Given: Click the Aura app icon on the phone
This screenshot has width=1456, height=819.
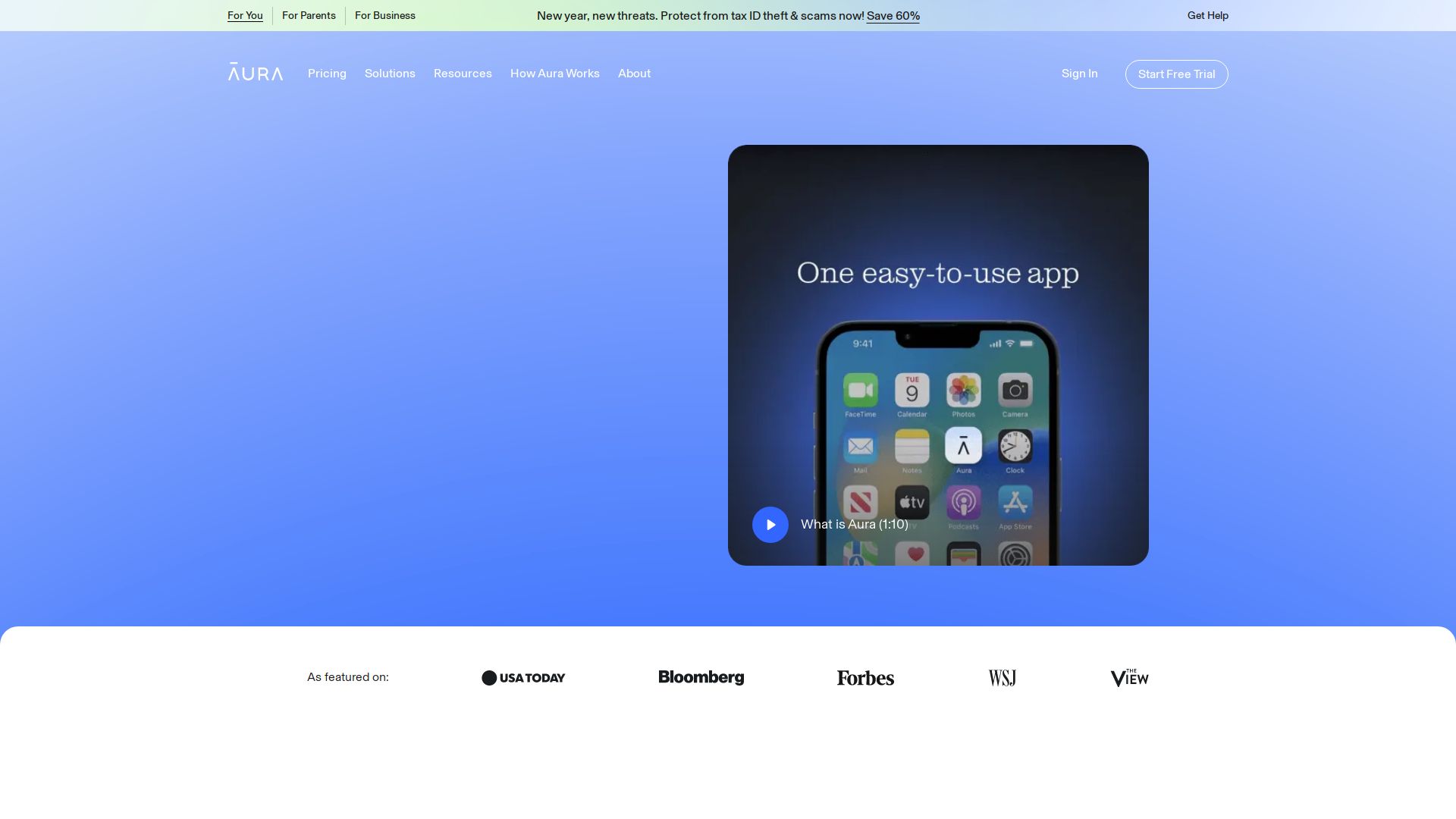Looking at the screenshot, I should [x=963, y=446].
